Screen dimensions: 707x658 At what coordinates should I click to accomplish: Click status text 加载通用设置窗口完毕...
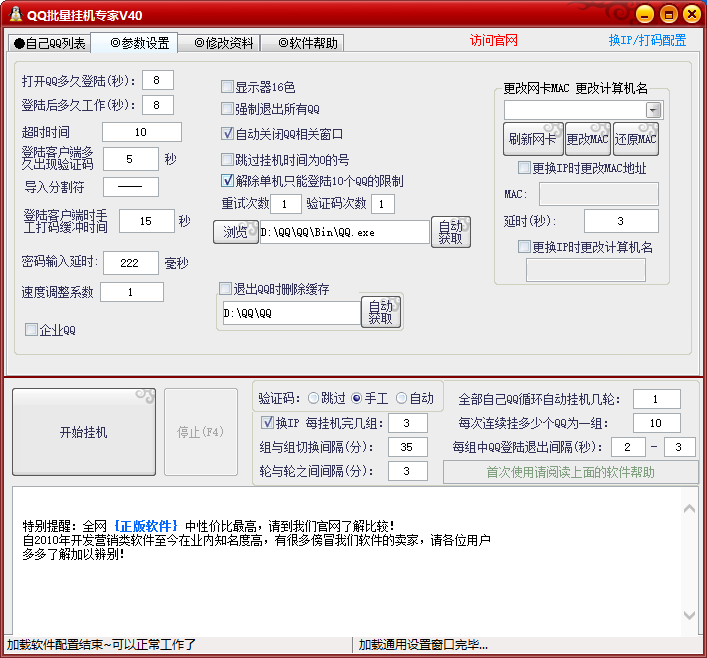pyautogui.click(x=423, y=644)
